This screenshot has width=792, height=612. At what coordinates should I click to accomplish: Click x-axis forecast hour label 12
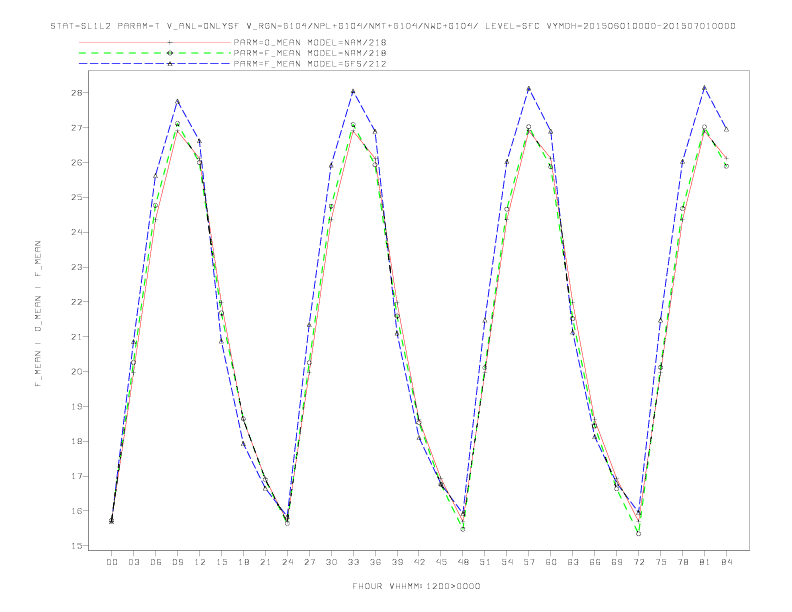point(200,562)
